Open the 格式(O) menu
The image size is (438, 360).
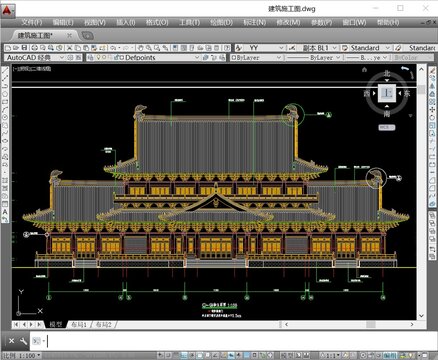157,23
